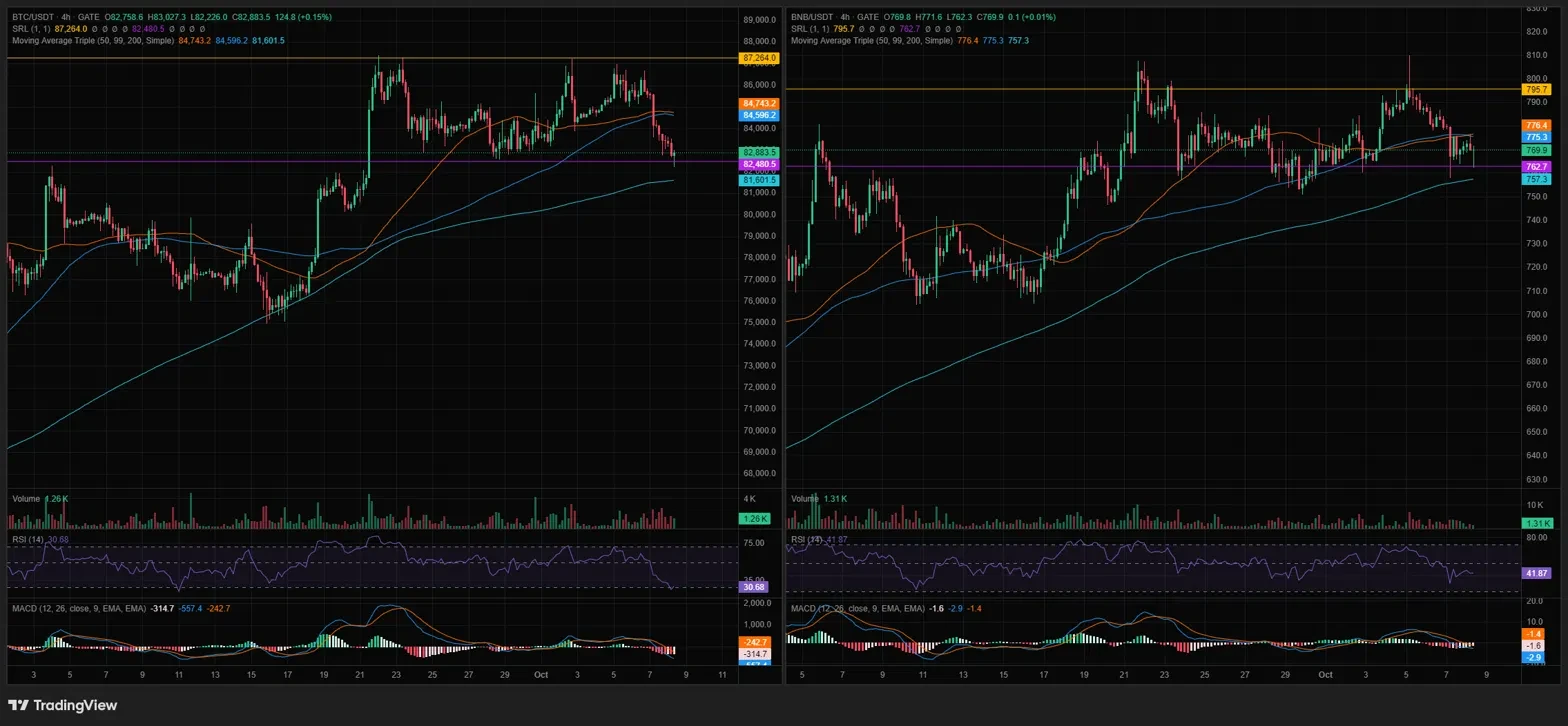Select the RSI (14) legend on BTC chart
Viewport: 1568px width, 726px height.
(28, 540)
